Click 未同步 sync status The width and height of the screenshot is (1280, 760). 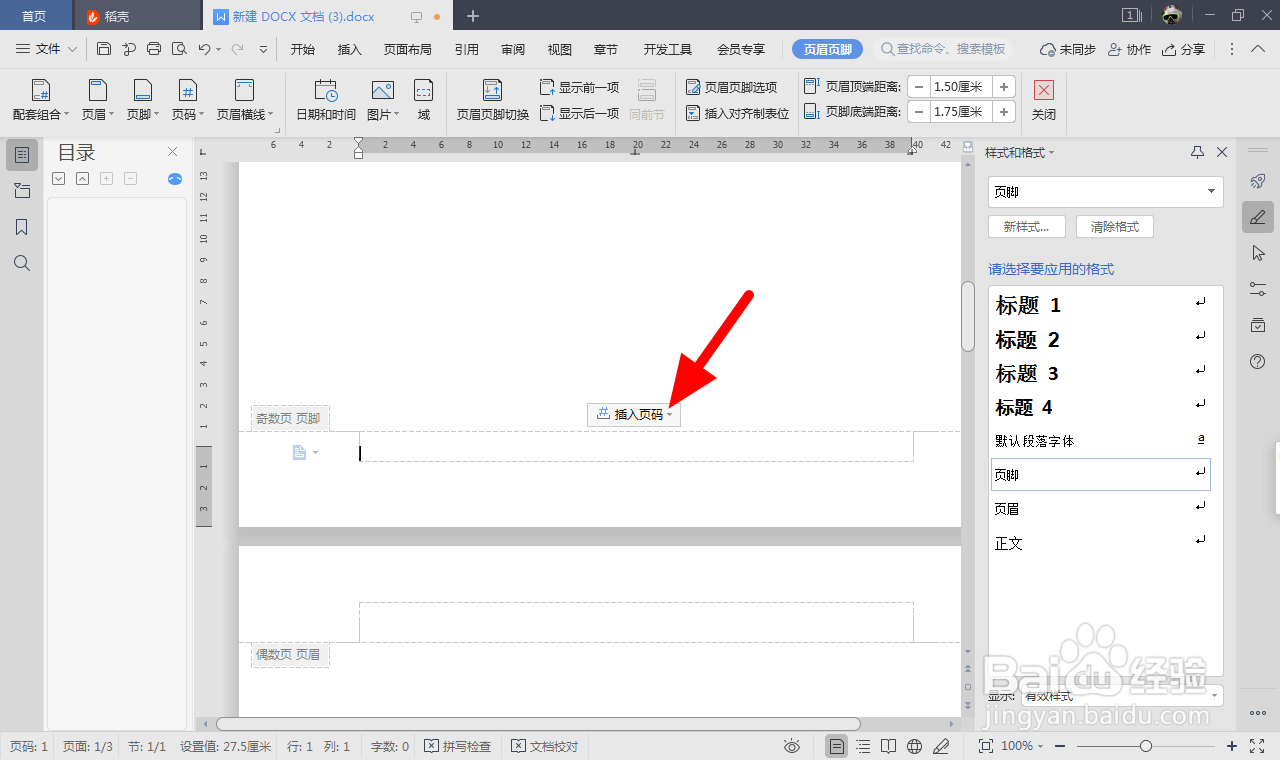[x=1068, y=49]
